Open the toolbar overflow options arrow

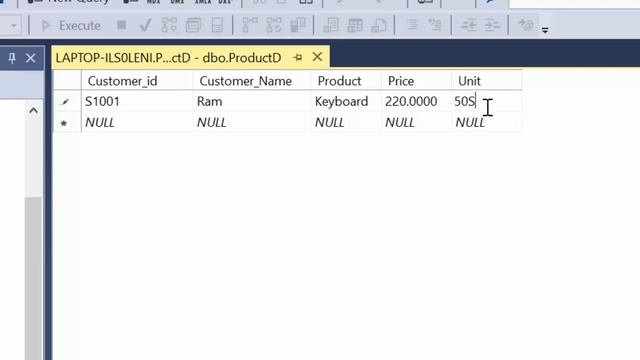coord(545,29)
